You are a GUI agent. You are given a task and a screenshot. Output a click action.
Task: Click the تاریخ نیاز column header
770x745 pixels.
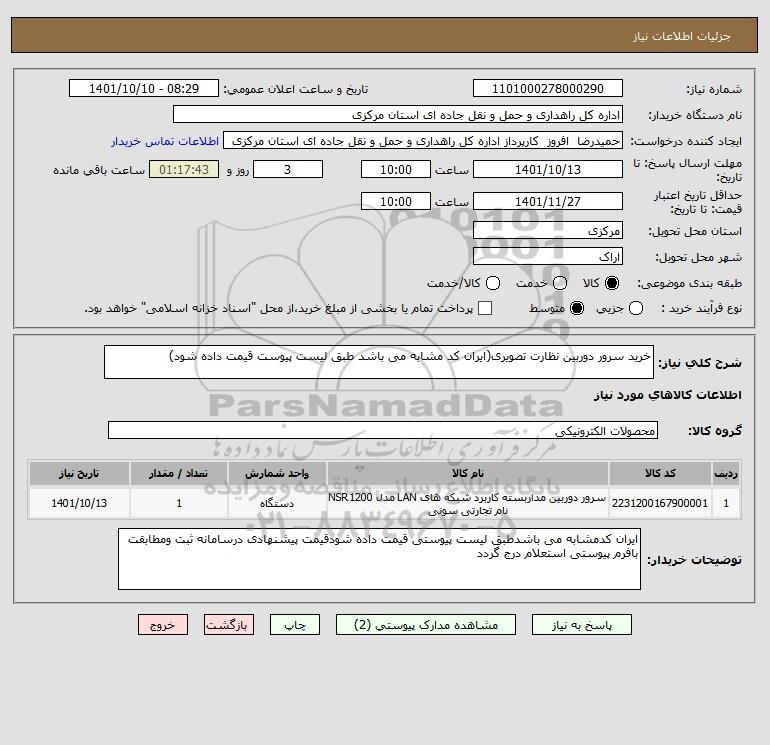(79, 473)
